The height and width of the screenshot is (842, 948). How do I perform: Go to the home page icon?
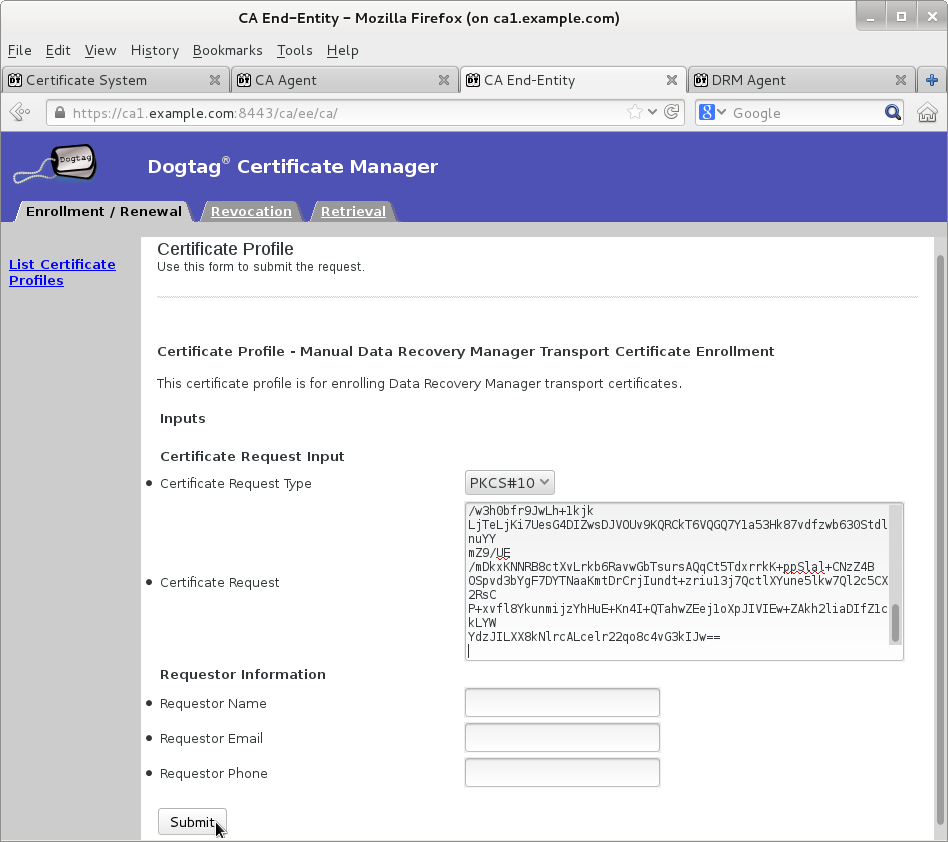pyautogui.click(x=927, y=112)
